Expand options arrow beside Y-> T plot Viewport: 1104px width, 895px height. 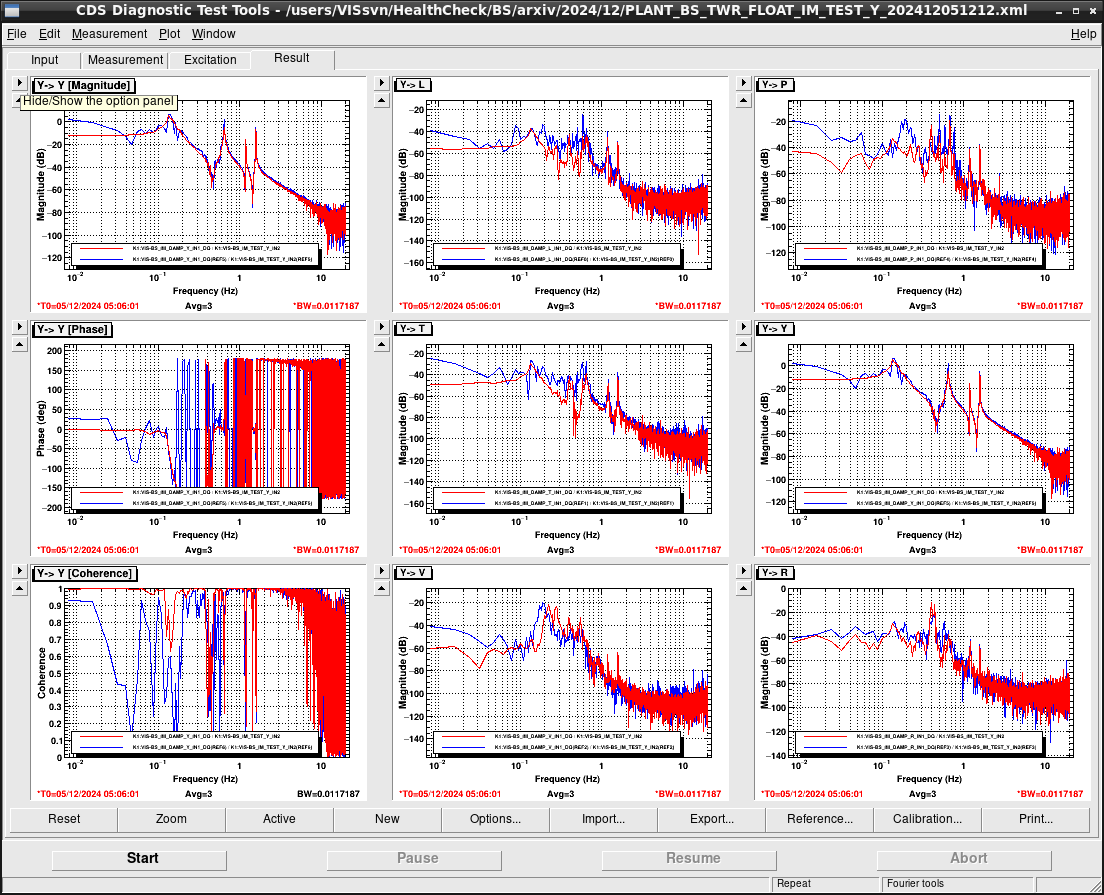(382, 327)
